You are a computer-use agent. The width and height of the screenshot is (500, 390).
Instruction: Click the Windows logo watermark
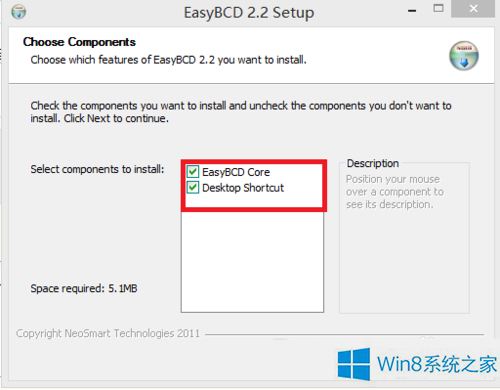(x=354, y=364)
